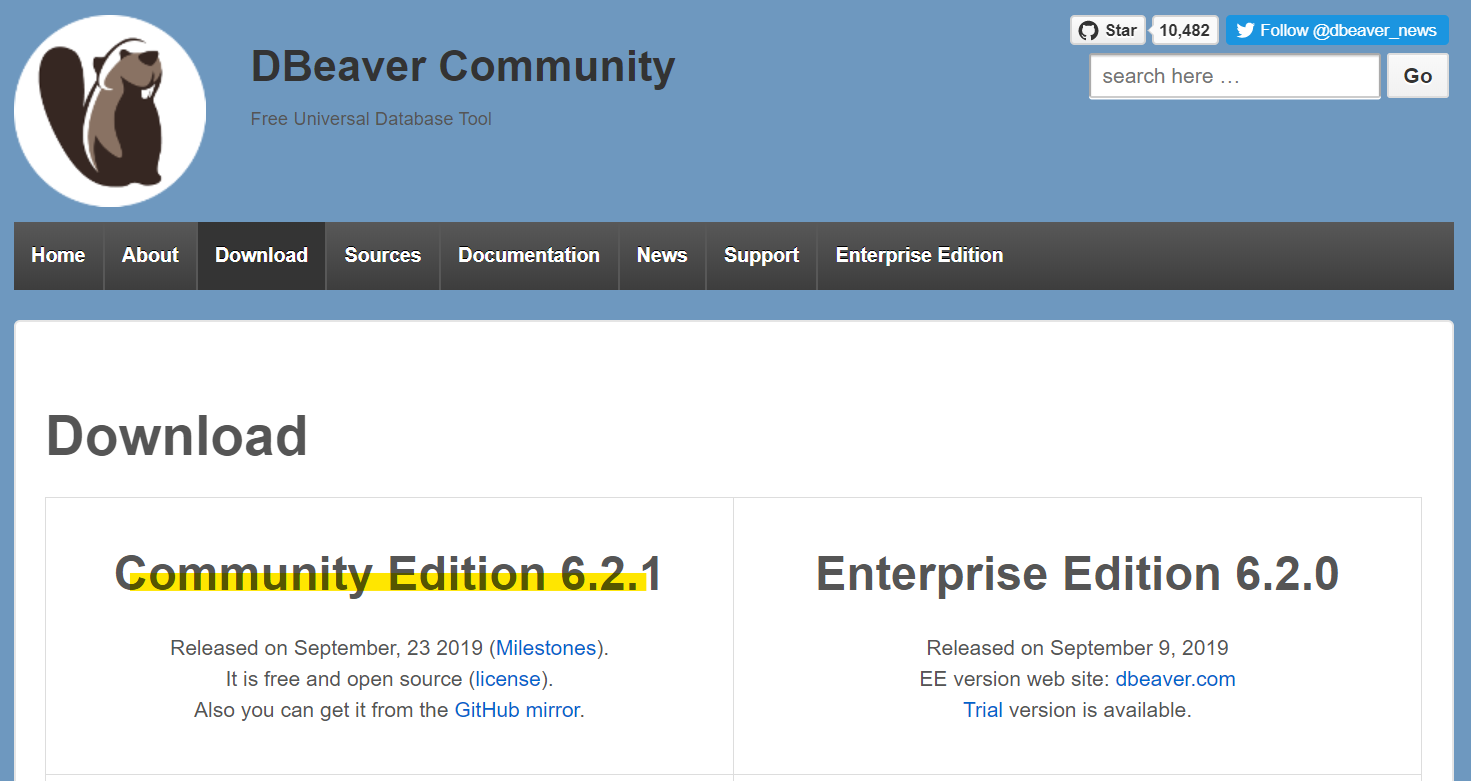Open the 10,482 star count link
Image resolution: width=1471 pixels, height=781 pixels.
pos(1185,30)
